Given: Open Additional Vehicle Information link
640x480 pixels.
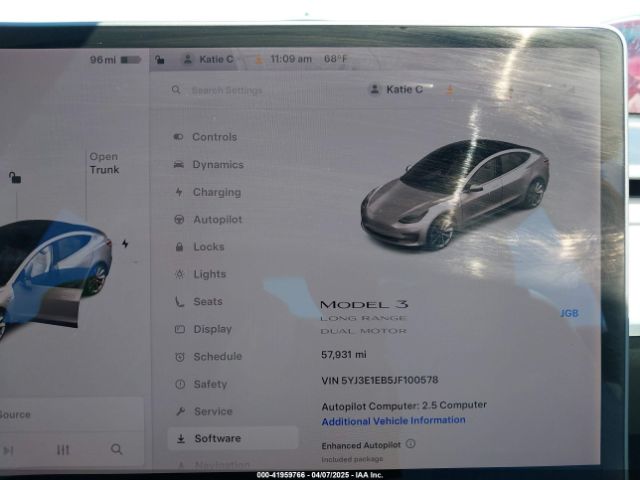Looking at the screenshot, I should click(393, 421).
